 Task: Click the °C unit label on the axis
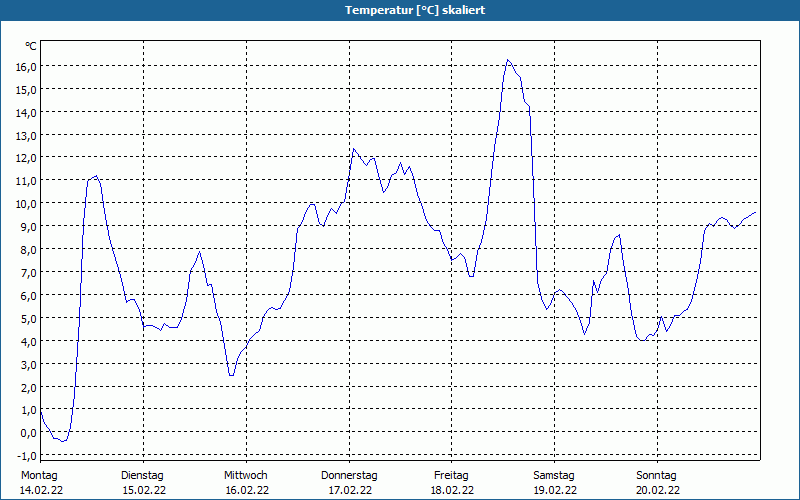click(x=31, y=46)
